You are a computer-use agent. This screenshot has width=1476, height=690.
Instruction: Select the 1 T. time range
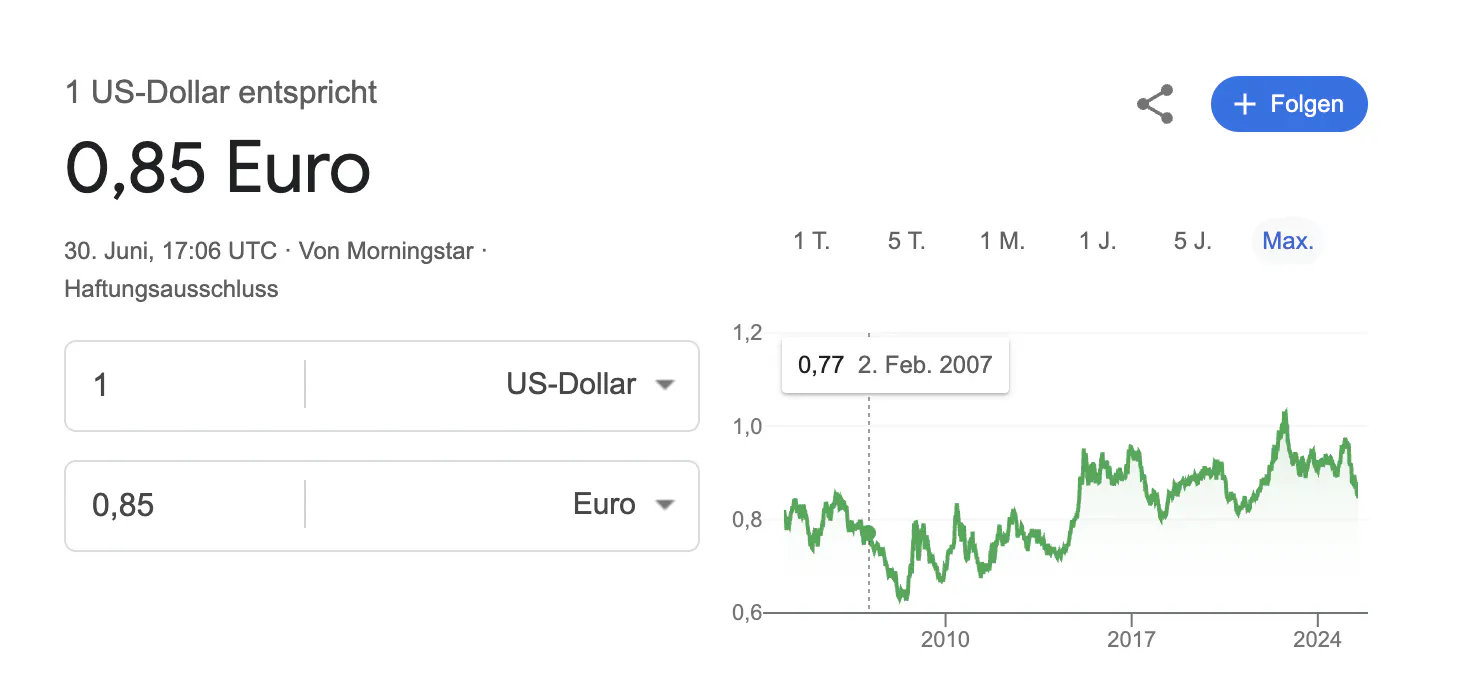point(812,241)
